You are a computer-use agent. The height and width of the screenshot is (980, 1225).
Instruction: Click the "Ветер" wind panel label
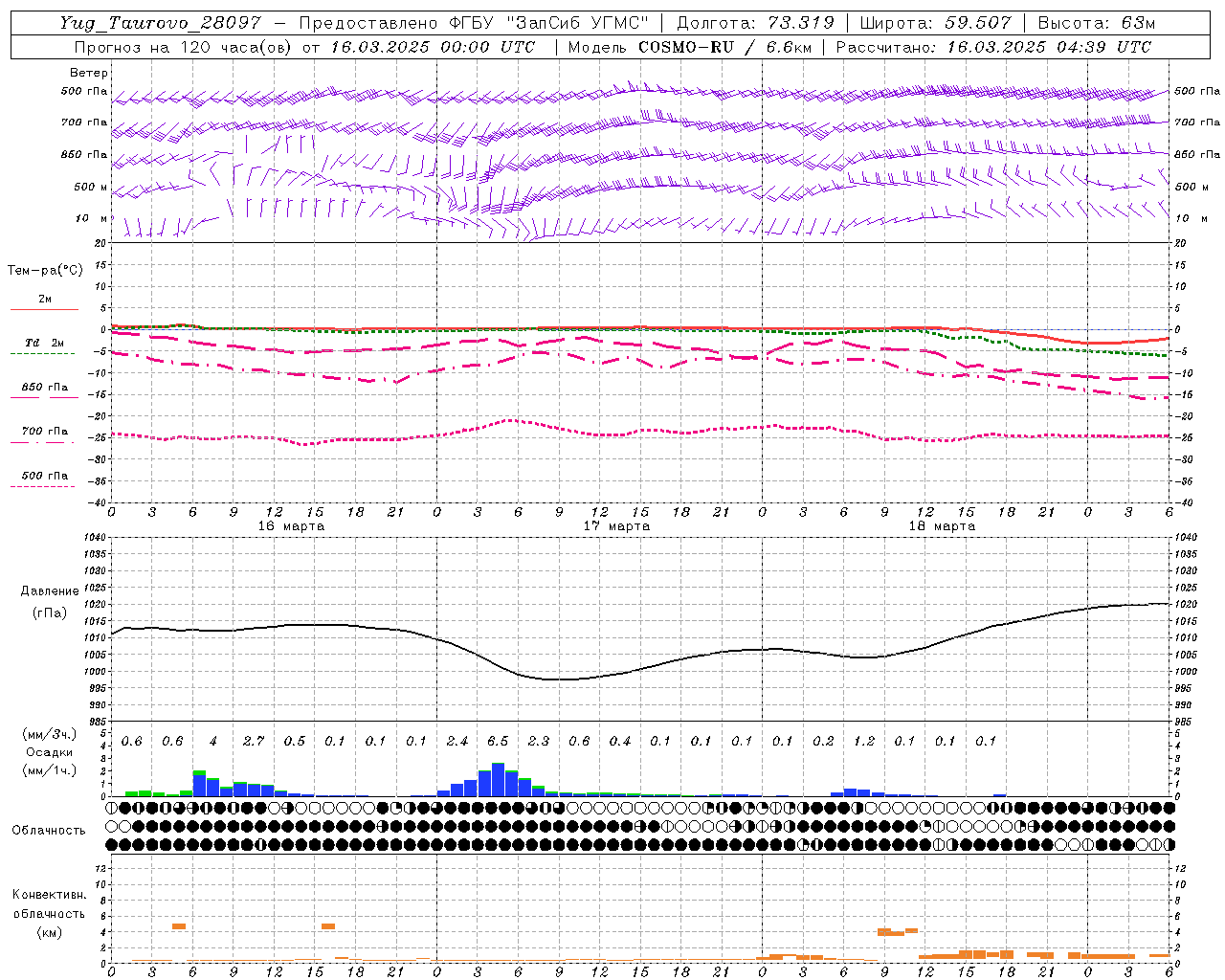click(89, 73)
